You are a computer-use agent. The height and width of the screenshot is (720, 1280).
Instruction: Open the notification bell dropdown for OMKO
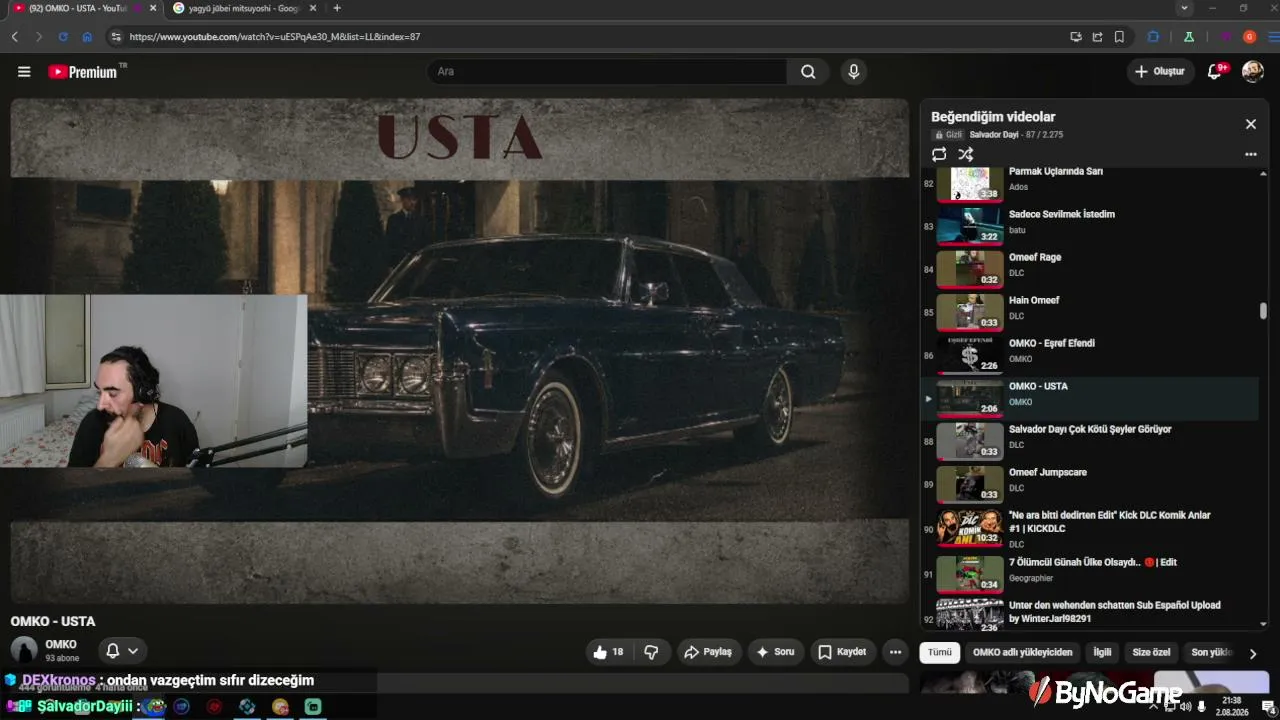(122, 651)
